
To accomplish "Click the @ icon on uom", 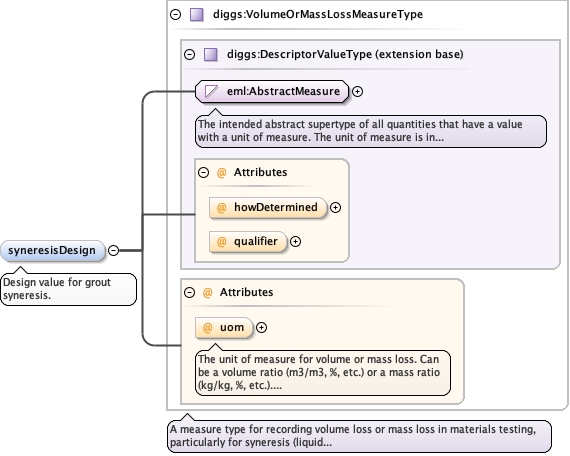I will (207, 328).
